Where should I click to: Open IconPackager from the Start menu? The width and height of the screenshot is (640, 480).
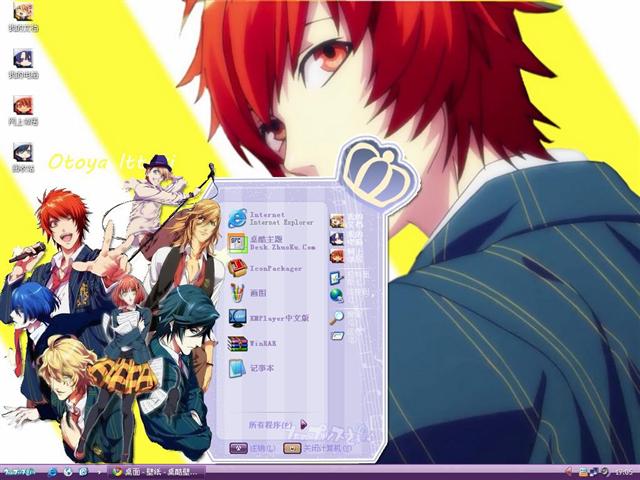[x=265, y=268]
